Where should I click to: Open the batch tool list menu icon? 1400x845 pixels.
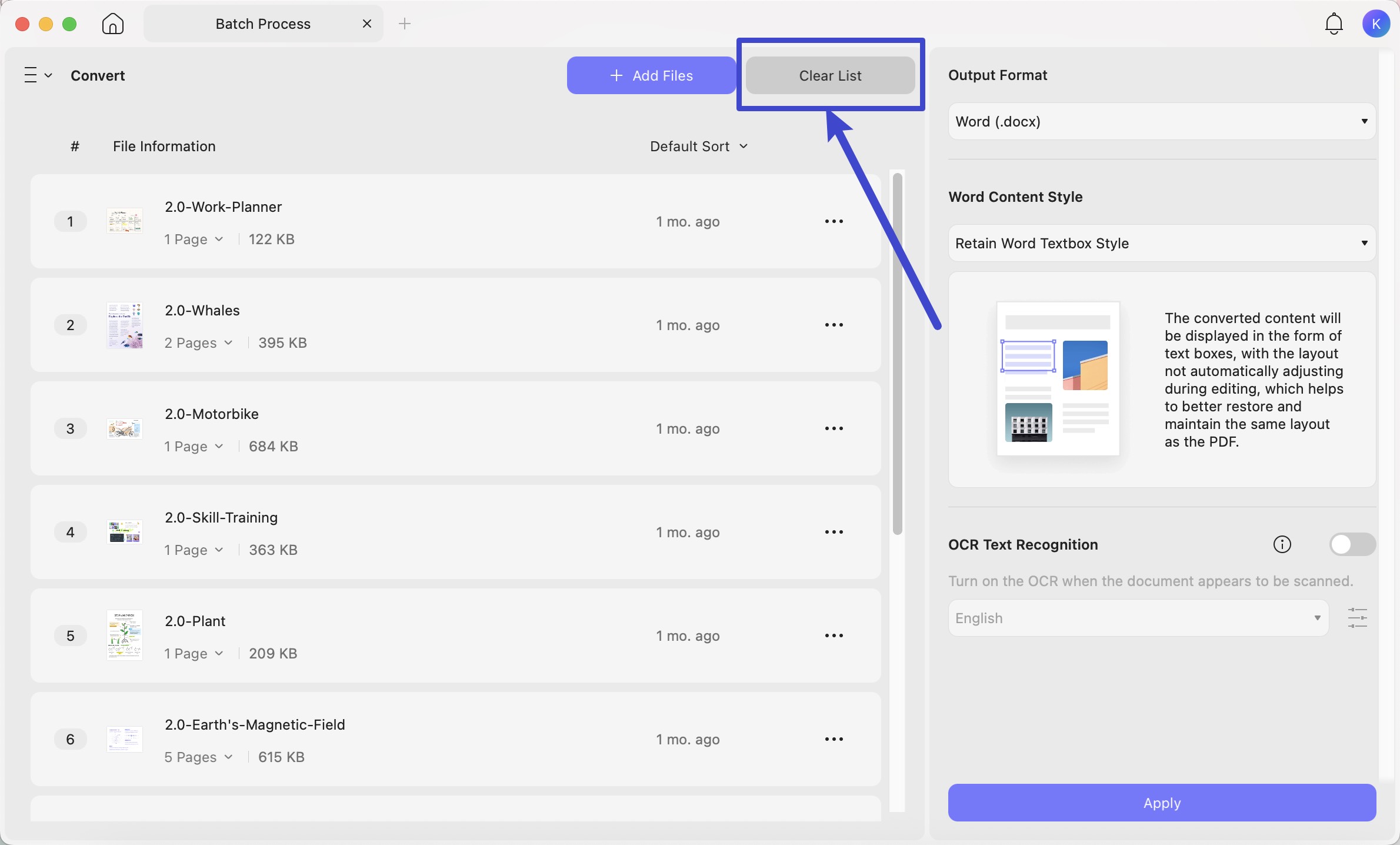point(38,75)
